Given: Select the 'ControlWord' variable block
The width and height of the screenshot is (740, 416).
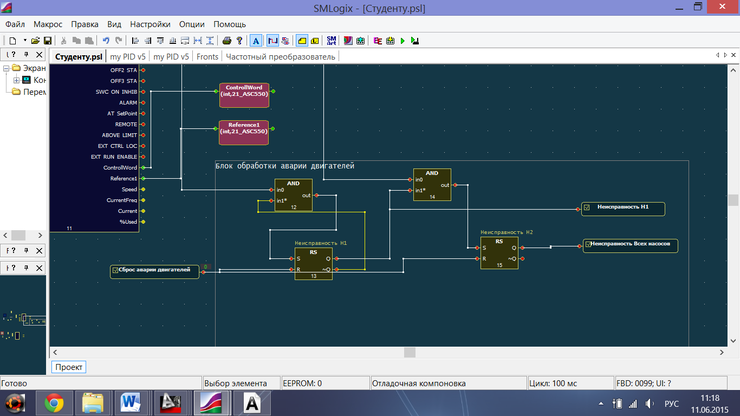Looking at the screenshot, I should [x=245, y=95].
